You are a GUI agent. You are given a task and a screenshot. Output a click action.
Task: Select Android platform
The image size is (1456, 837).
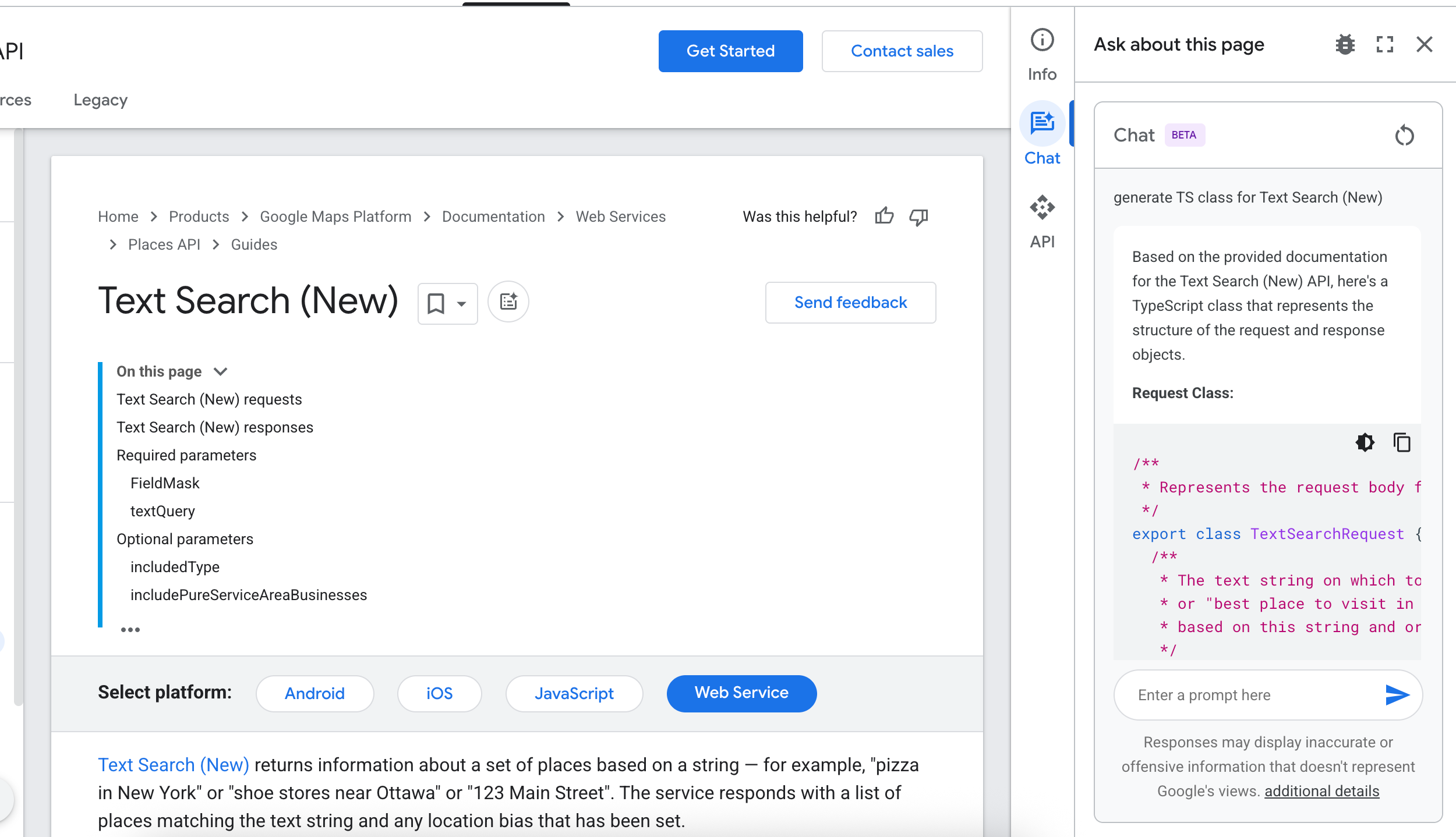[x=314, y=693]
